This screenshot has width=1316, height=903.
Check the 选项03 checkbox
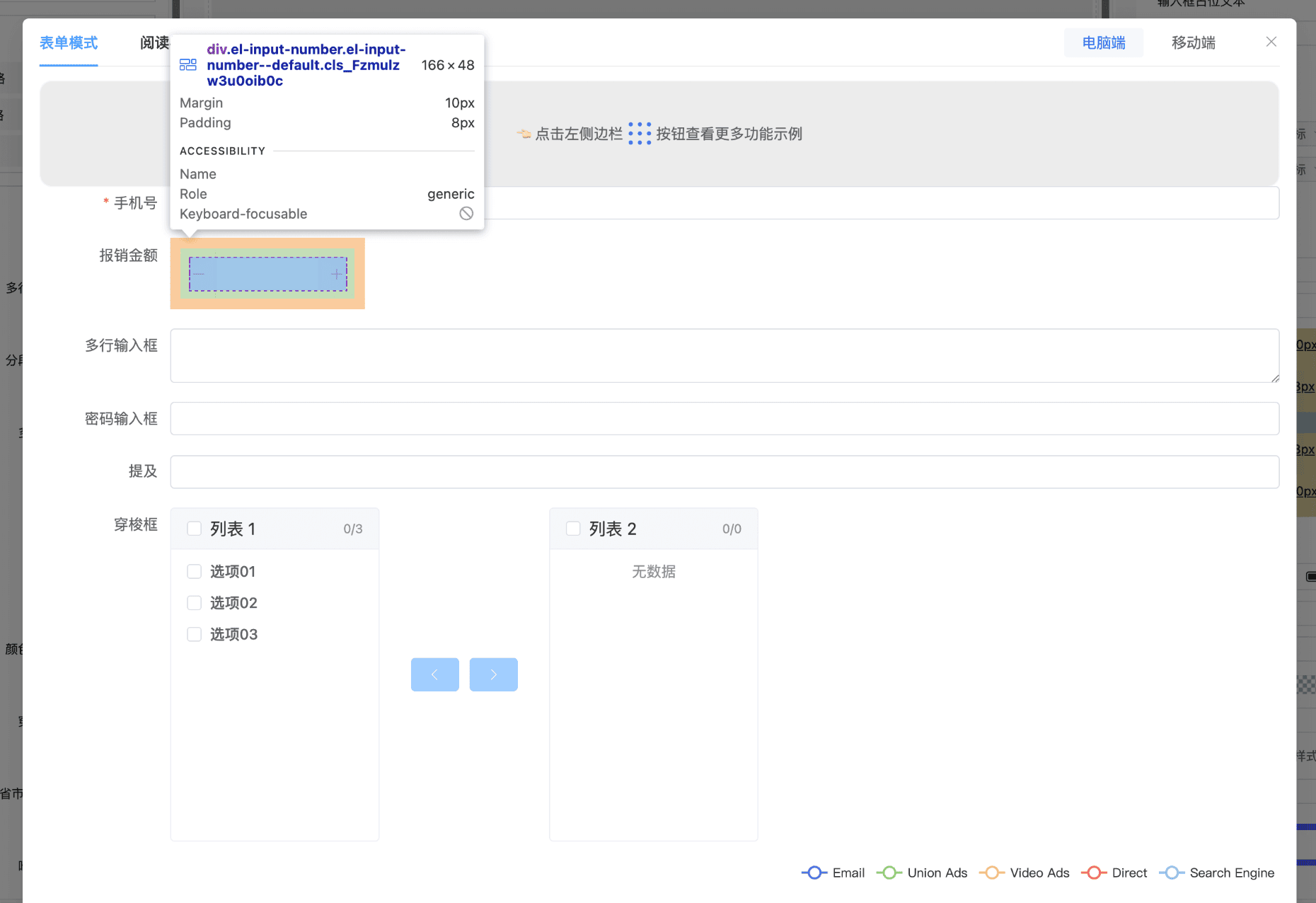194,634
